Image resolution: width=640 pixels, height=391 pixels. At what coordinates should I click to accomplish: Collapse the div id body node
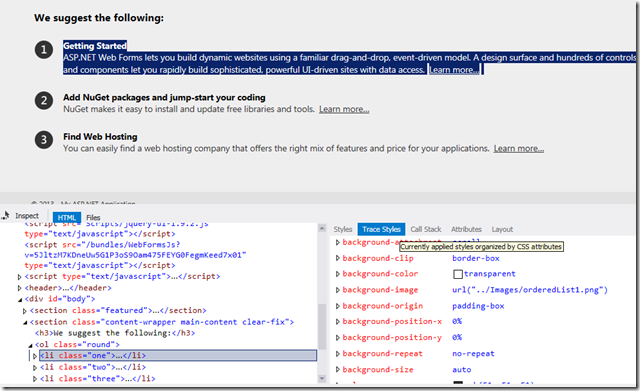tap(20, 299)
